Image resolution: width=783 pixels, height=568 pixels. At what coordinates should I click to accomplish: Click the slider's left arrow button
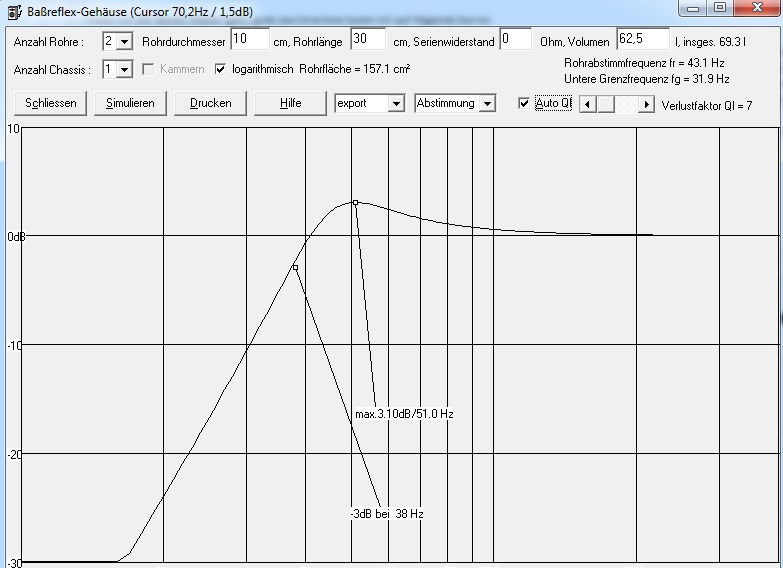587,104
